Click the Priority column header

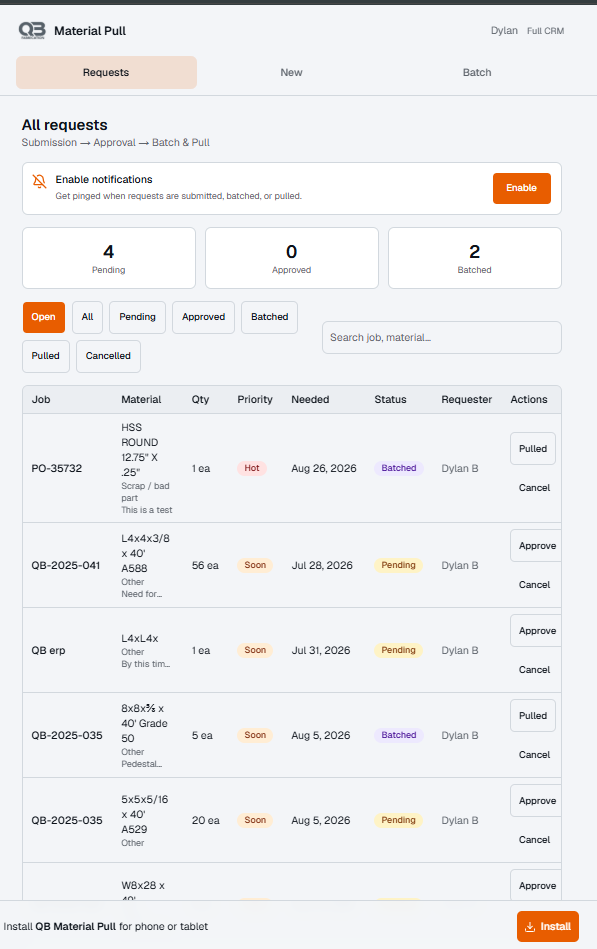tap(255, 399)
